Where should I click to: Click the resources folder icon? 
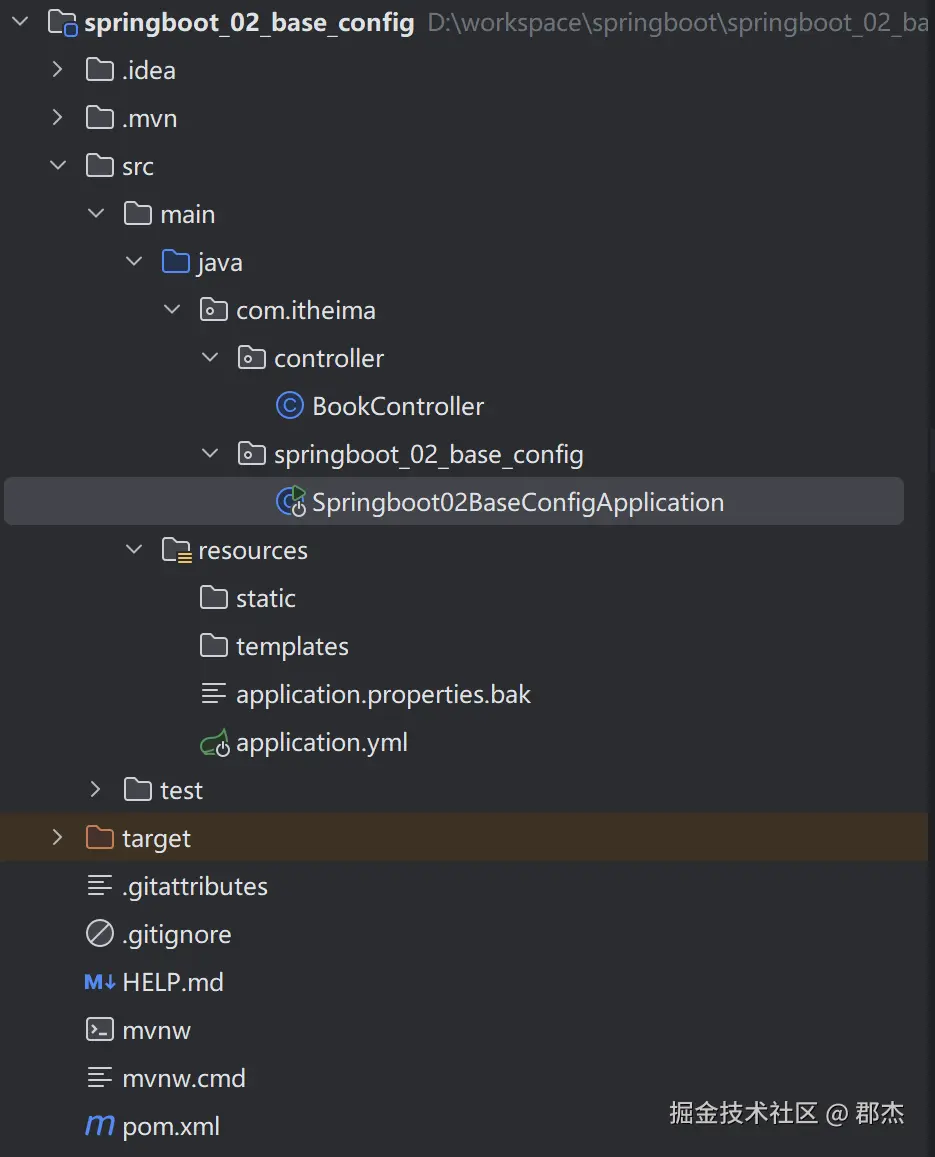pyautogui.click(x=176, y=550)
